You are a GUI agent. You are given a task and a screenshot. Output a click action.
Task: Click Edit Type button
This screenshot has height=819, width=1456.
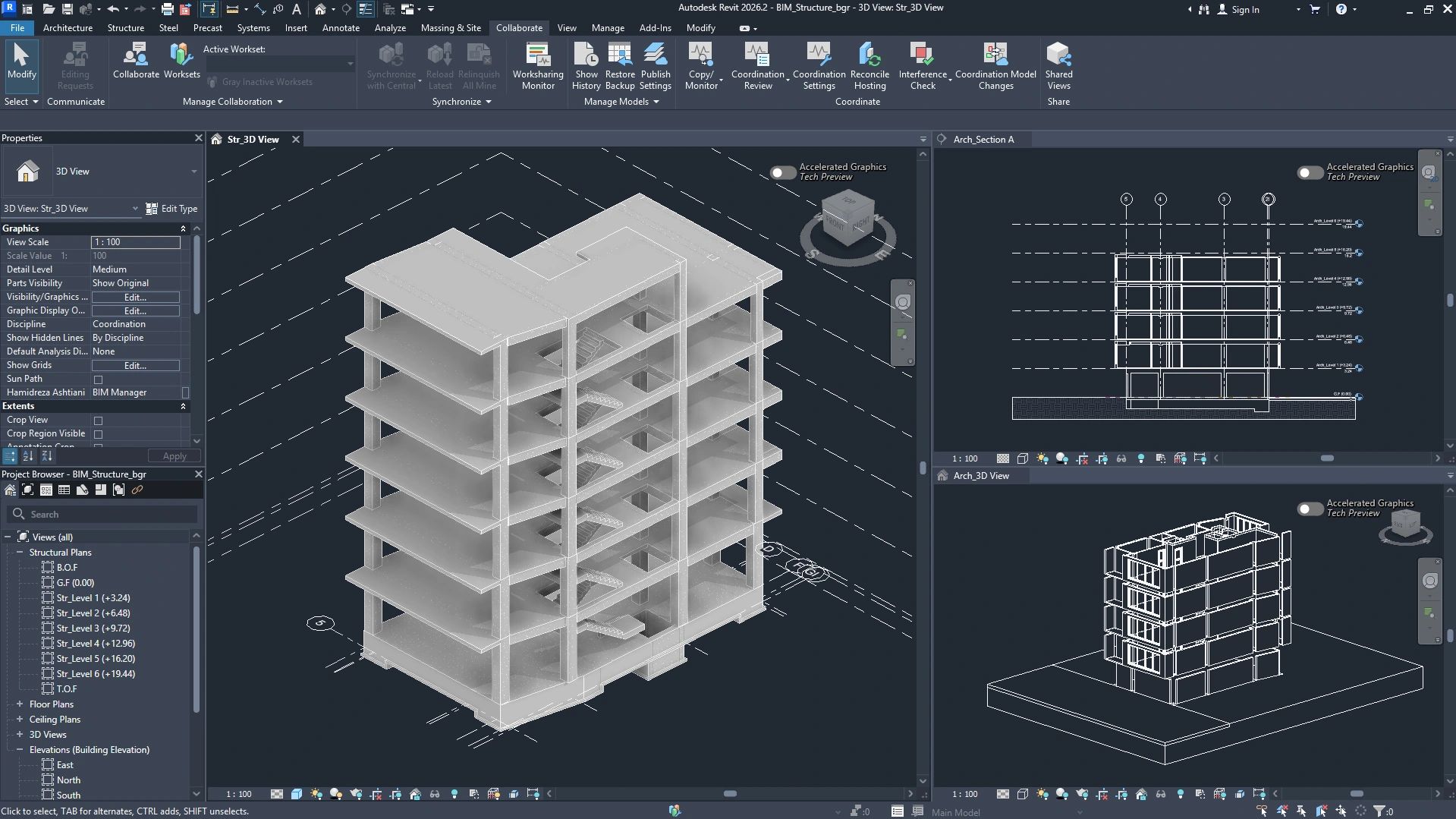[x=171, y=209]
